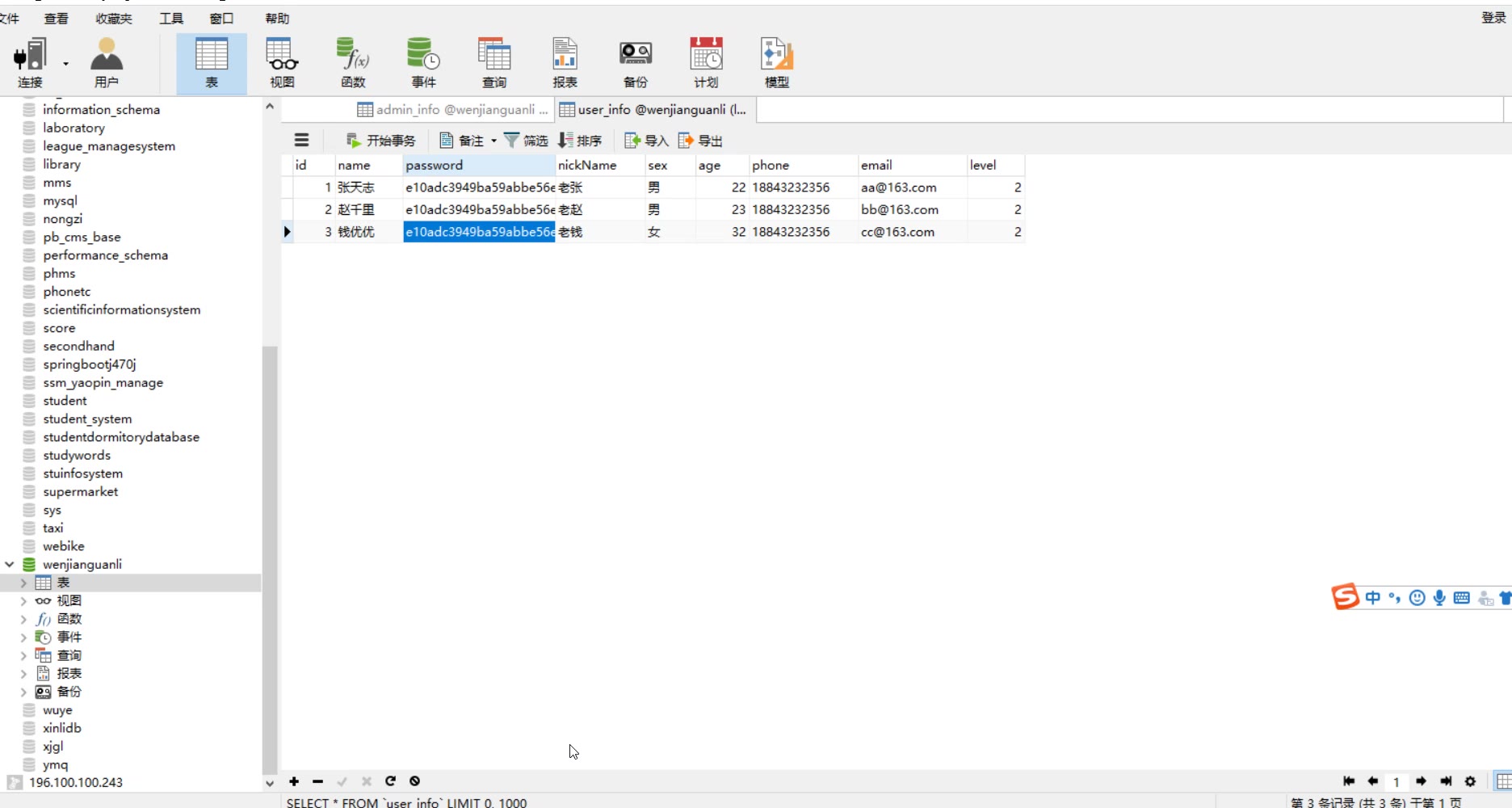This screenshot has height=808, width=1512.
Task: Select the name cell 赵千里
Action: pos(368,209)
